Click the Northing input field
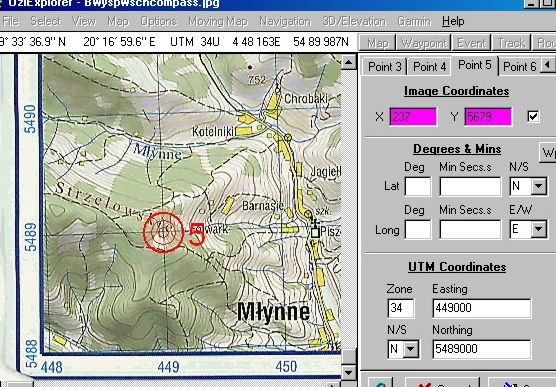 [x=482, y=349]
